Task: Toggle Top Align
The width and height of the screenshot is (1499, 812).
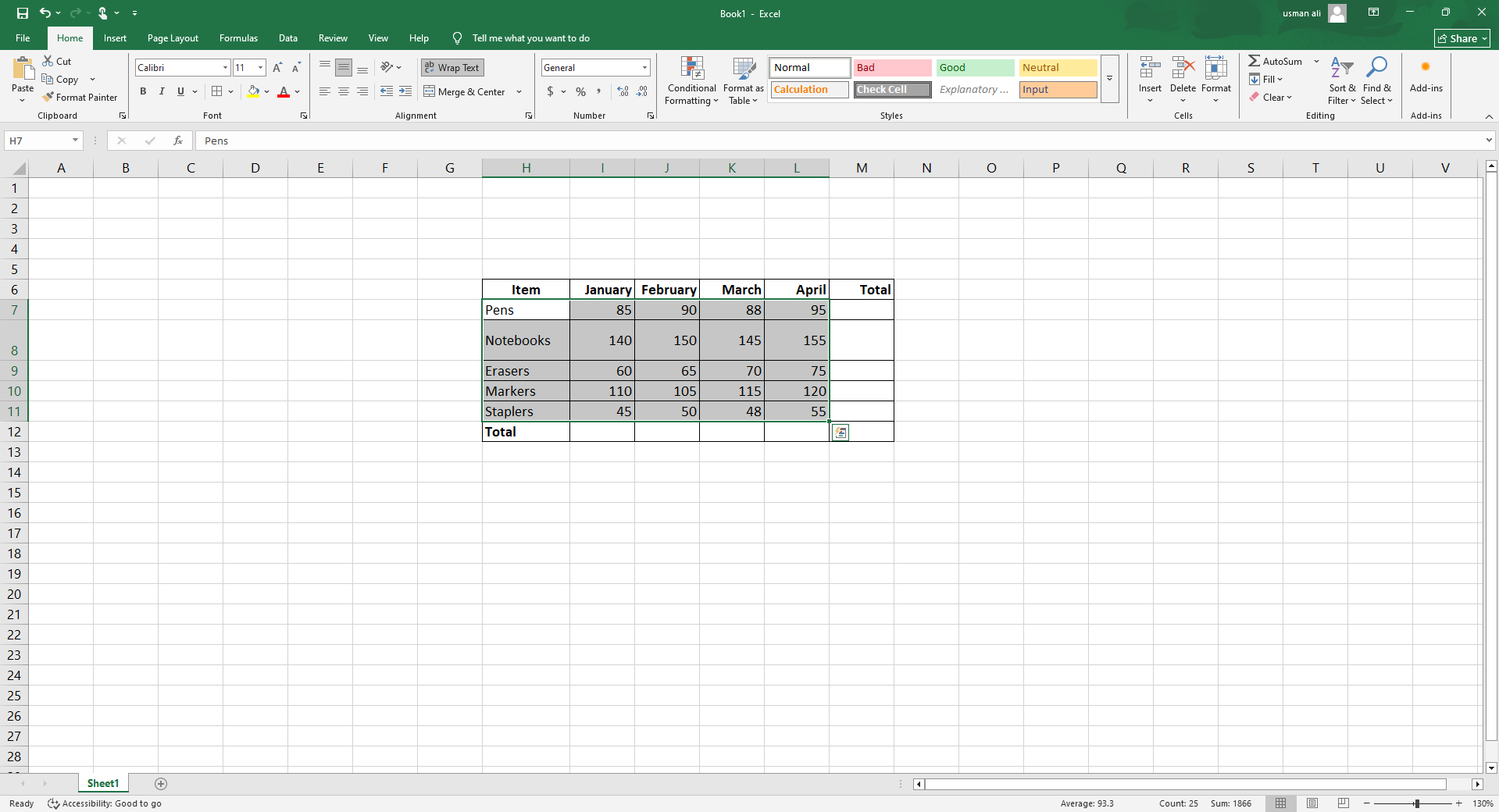Action: coord(325,68)
